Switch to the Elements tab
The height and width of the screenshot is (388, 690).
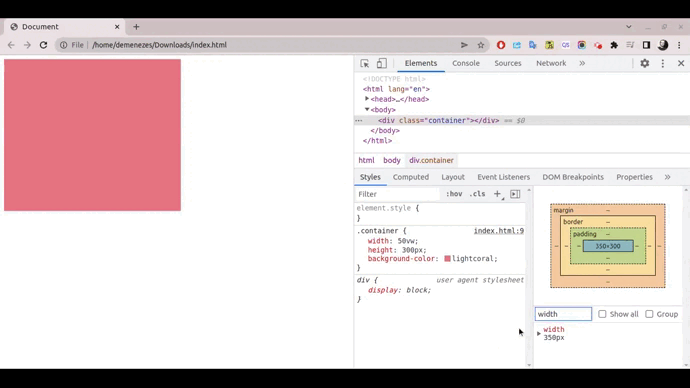421,63
